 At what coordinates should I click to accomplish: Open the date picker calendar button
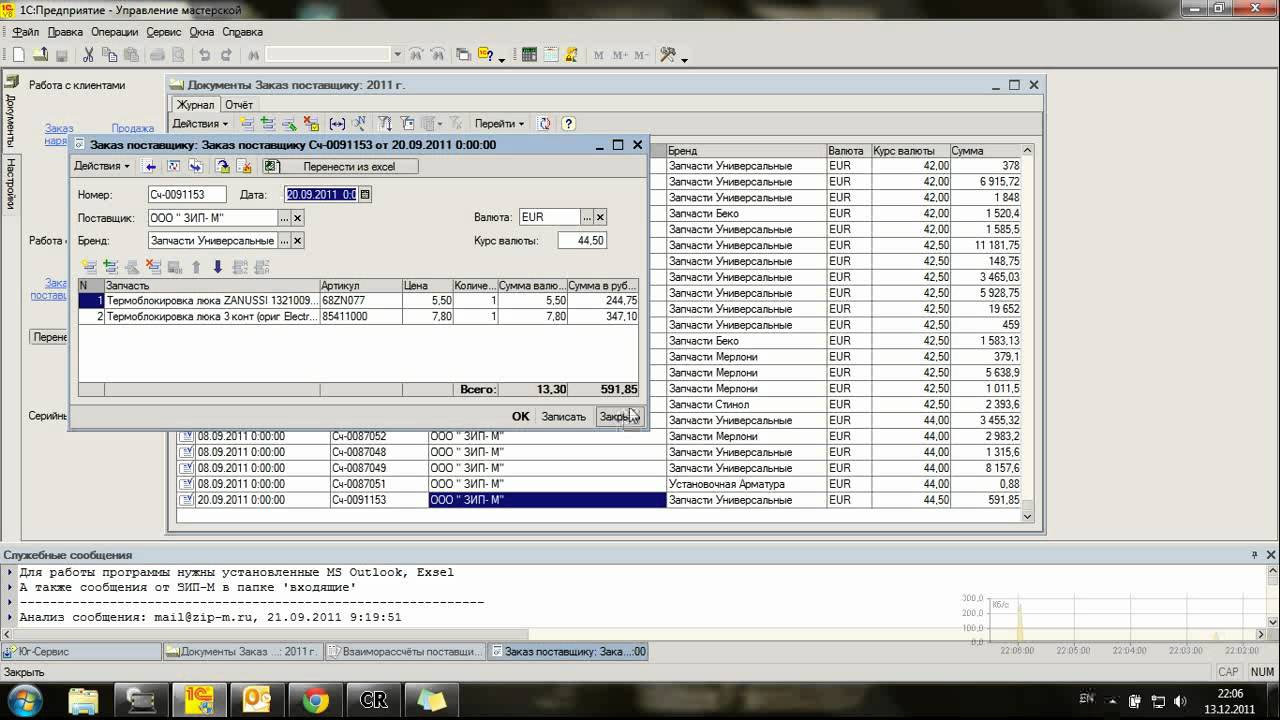(x=365, y=194)
